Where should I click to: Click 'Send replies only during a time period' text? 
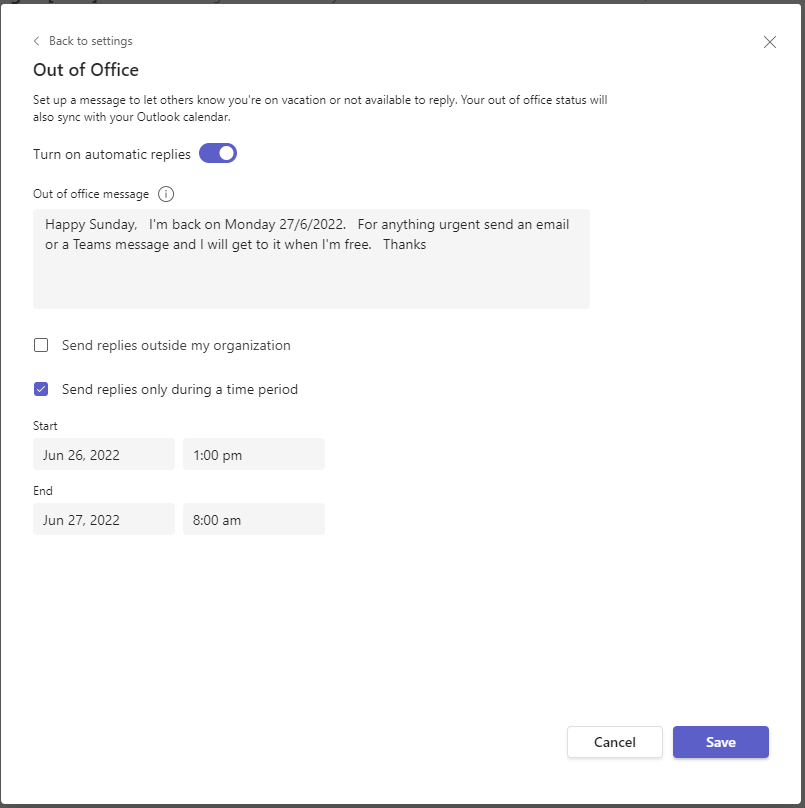(x=180, y=389)
